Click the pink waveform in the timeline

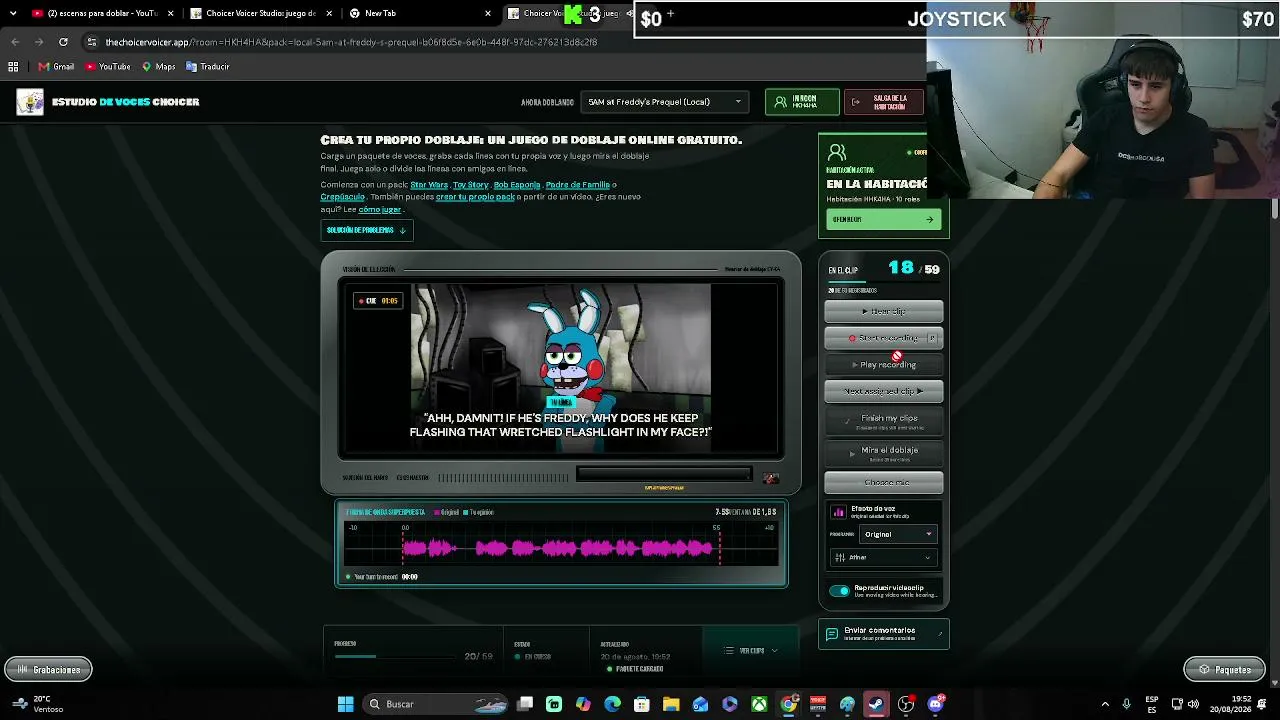click(x=560, y=548)
